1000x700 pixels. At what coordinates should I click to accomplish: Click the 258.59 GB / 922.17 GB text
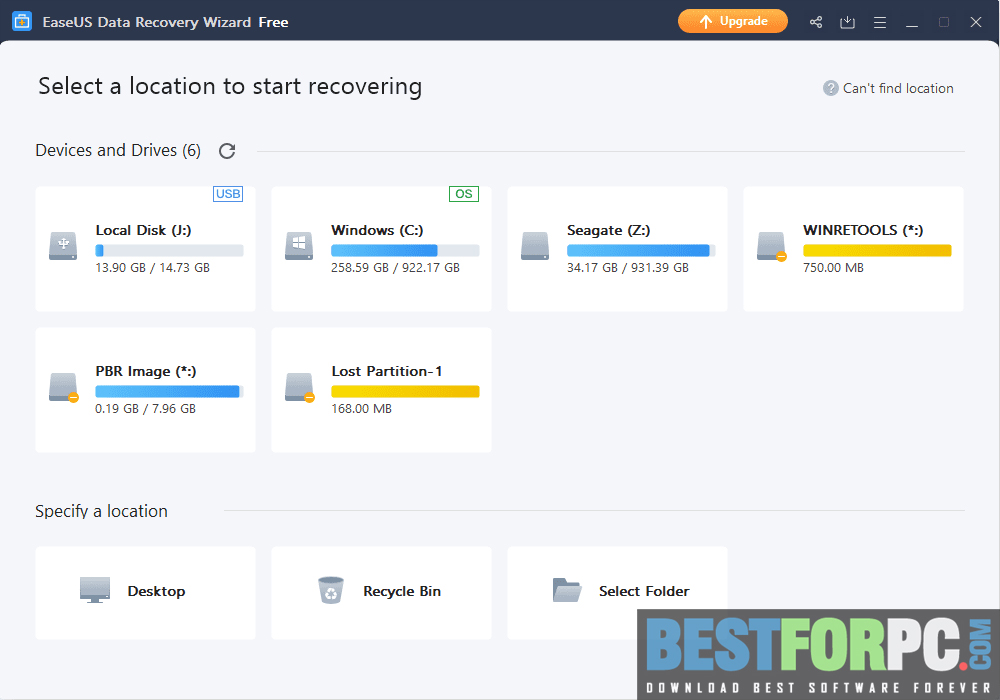(395, 268)
